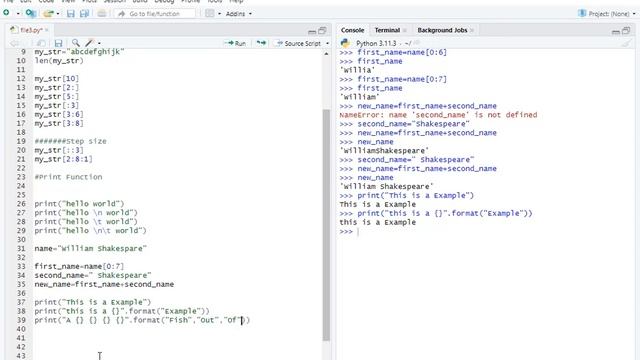Maximize the source editor pane
The width and height of the screenshot is (640, 360).
click(322, 31)
